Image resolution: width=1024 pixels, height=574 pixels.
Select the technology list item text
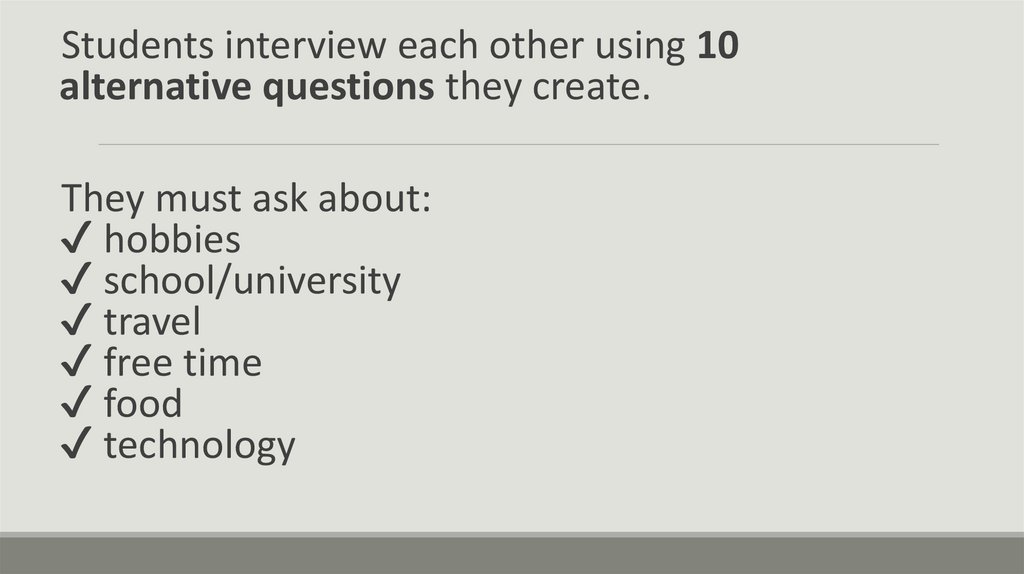[199, 445]
